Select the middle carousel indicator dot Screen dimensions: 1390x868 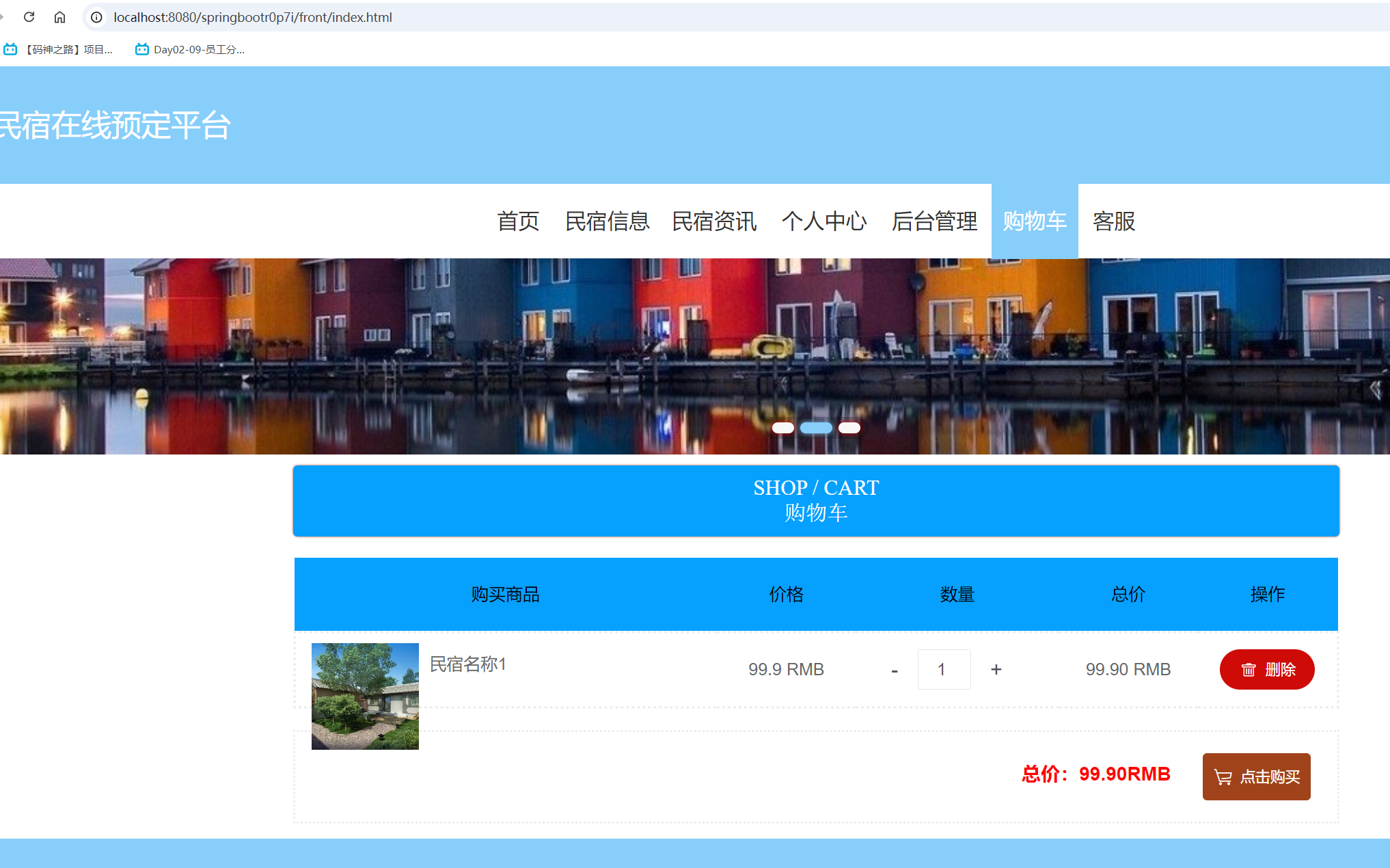[816, 428]
